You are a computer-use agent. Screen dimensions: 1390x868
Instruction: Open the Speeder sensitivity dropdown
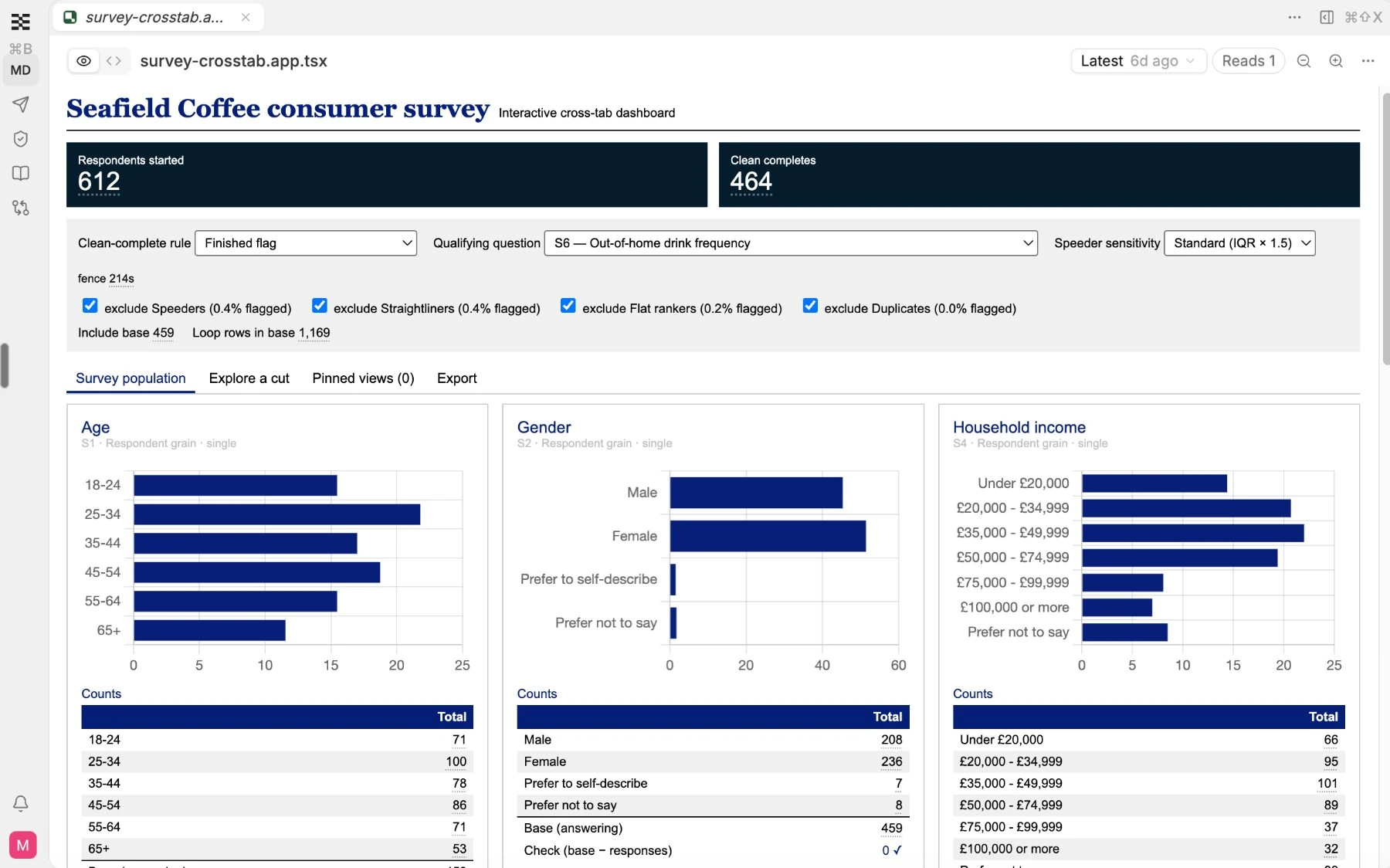(1239, 243)
